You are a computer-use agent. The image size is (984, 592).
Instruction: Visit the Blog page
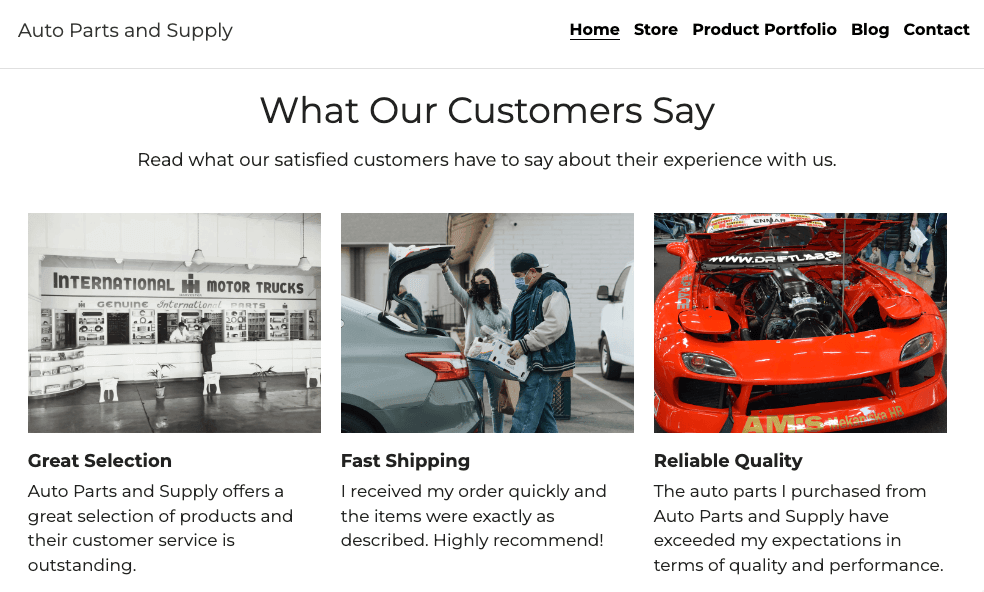click(x=869, y=30)
